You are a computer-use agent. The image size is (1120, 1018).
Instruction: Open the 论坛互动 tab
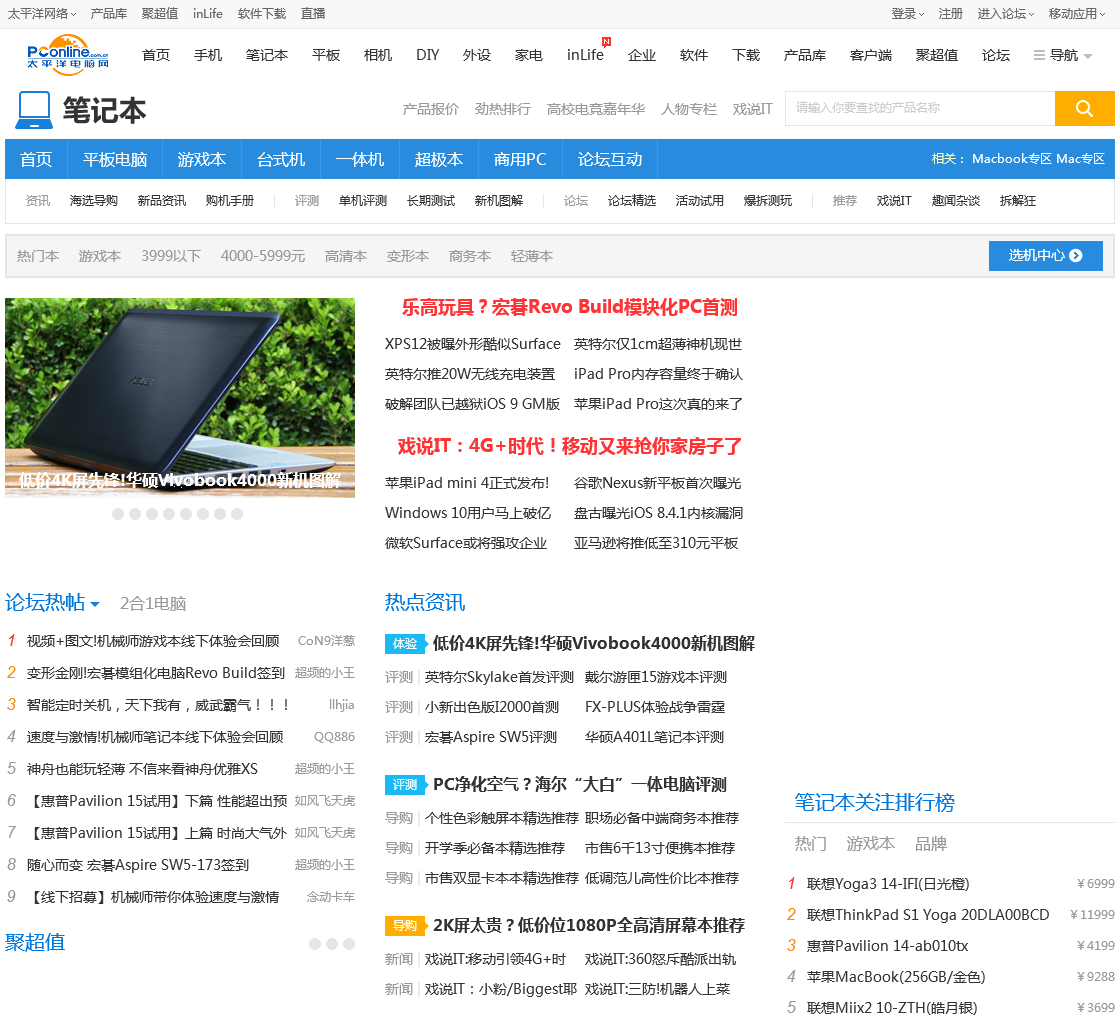(610, 159)
